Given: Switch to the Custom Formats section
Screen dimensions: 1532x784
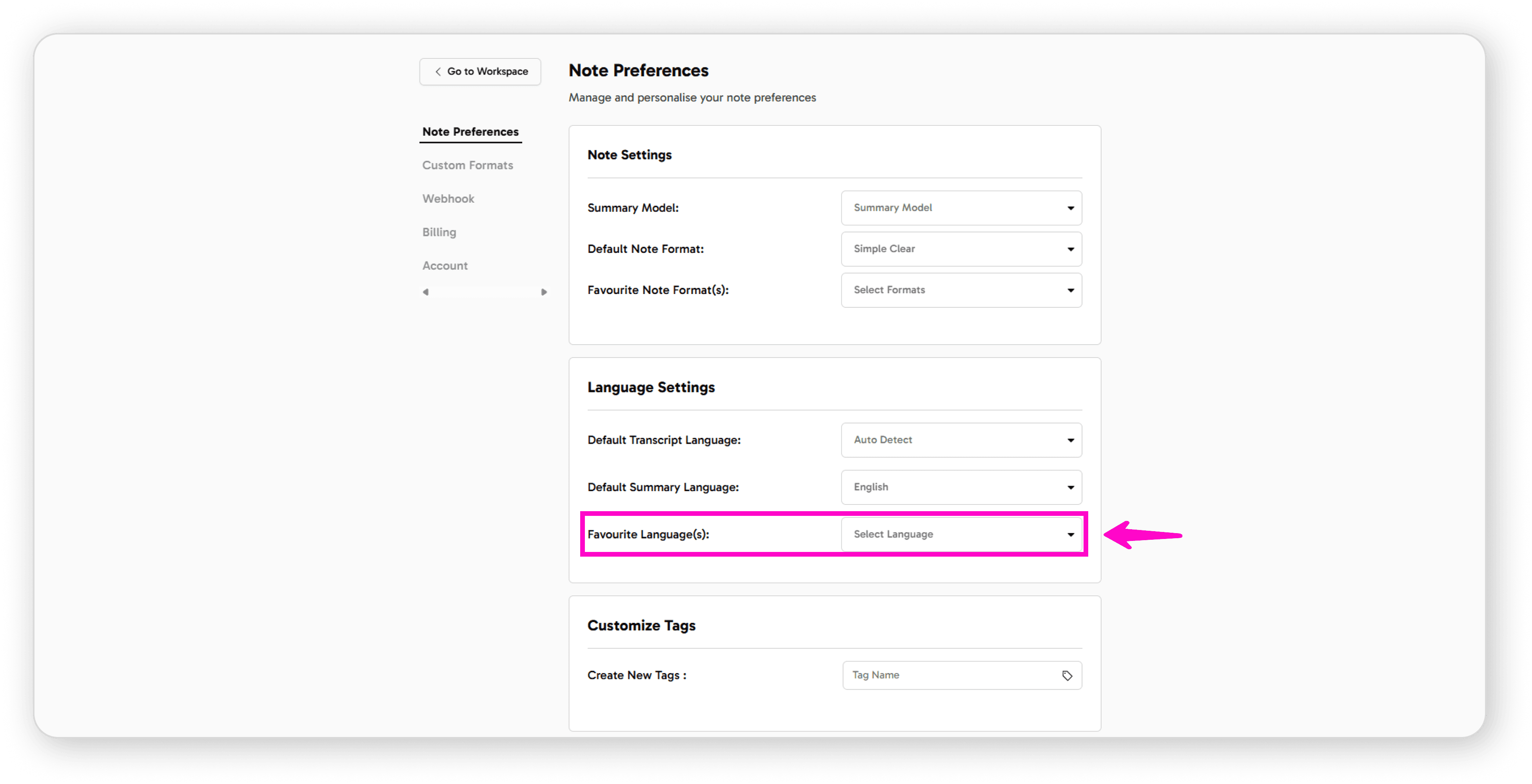Looking at the screenshot, I should click(467, 165).
